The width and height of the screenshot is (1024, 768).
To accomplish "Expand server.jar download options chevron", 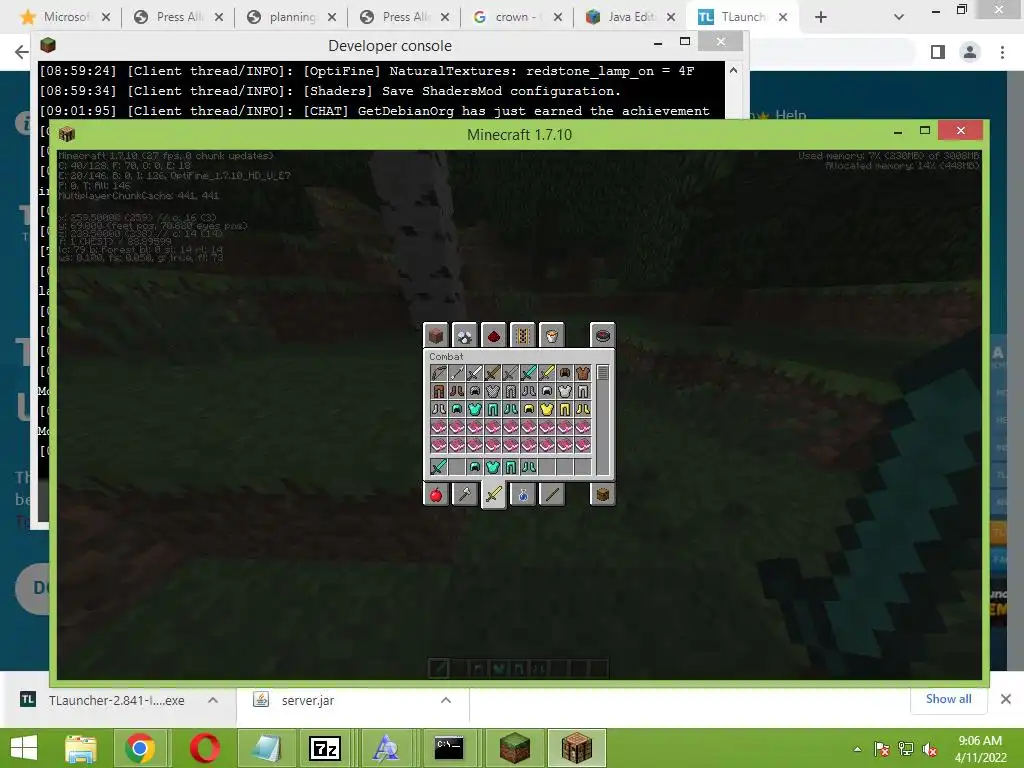I will pos(446,700).
